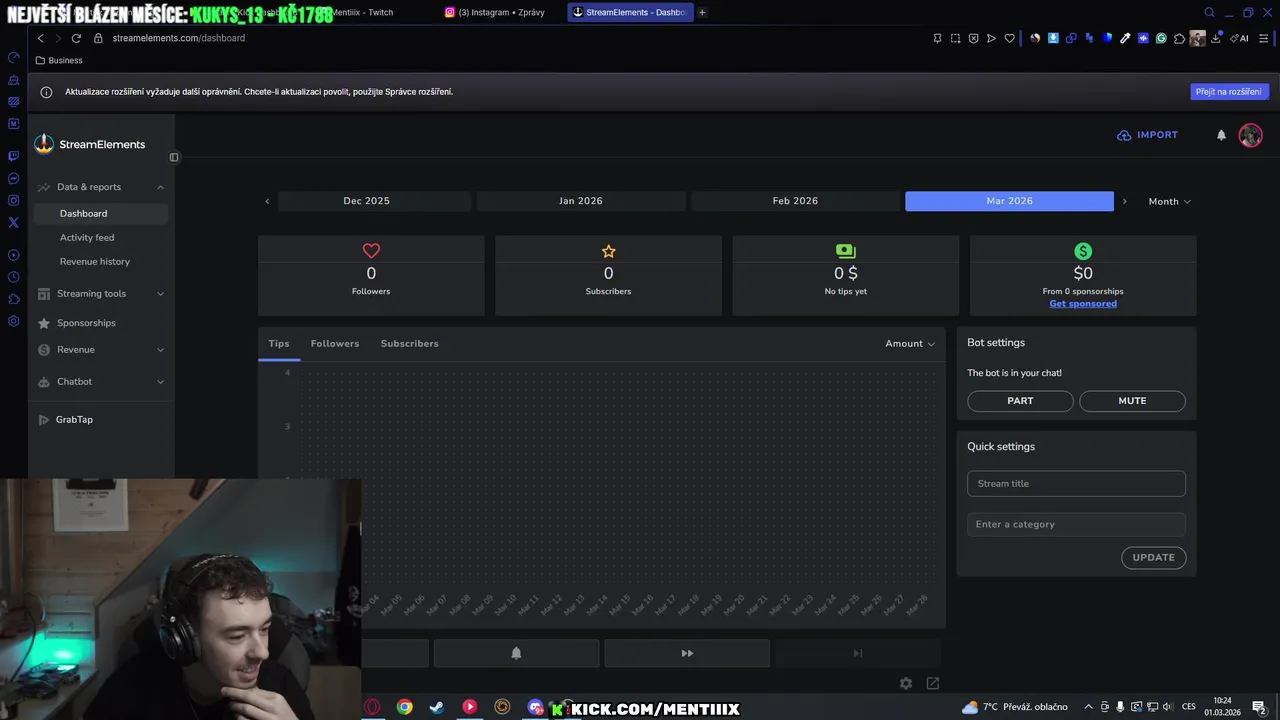This screenshot has height=720, width=1280.
Task: Open the Dashboard menu item
Action: click(100, 213)
